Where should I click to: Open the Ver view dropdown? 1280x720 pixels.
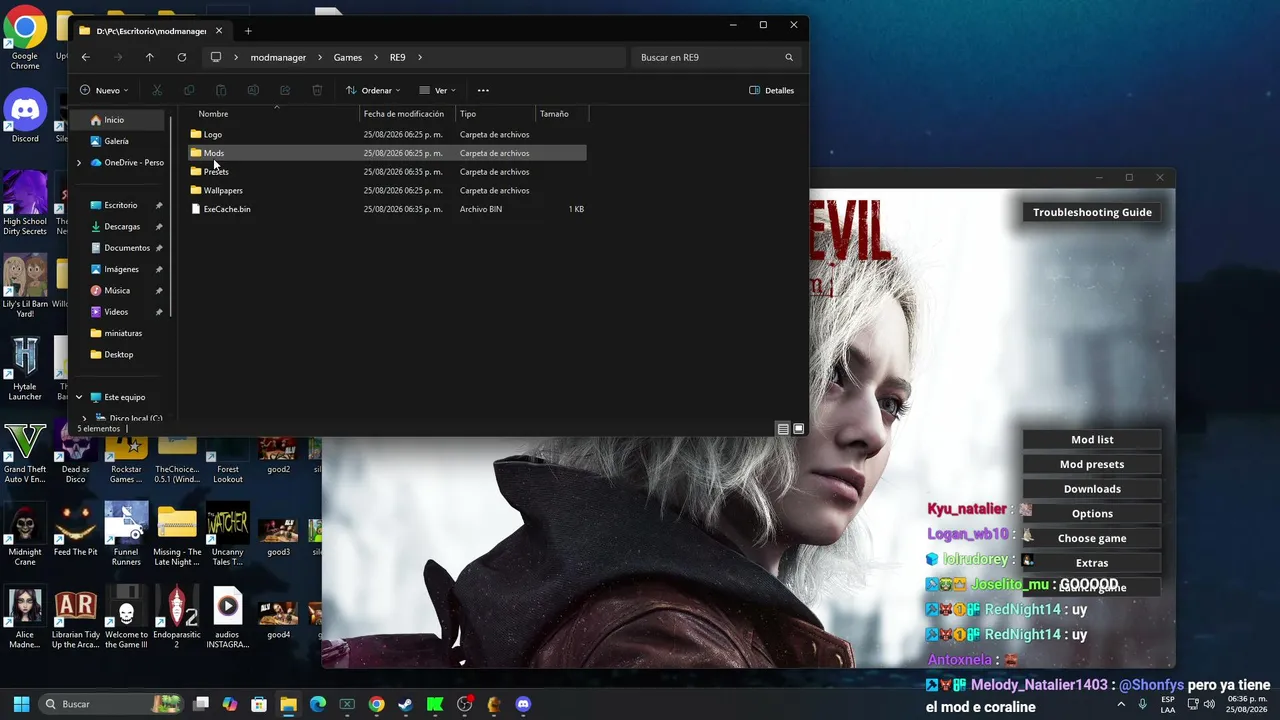tap(438, 90)
